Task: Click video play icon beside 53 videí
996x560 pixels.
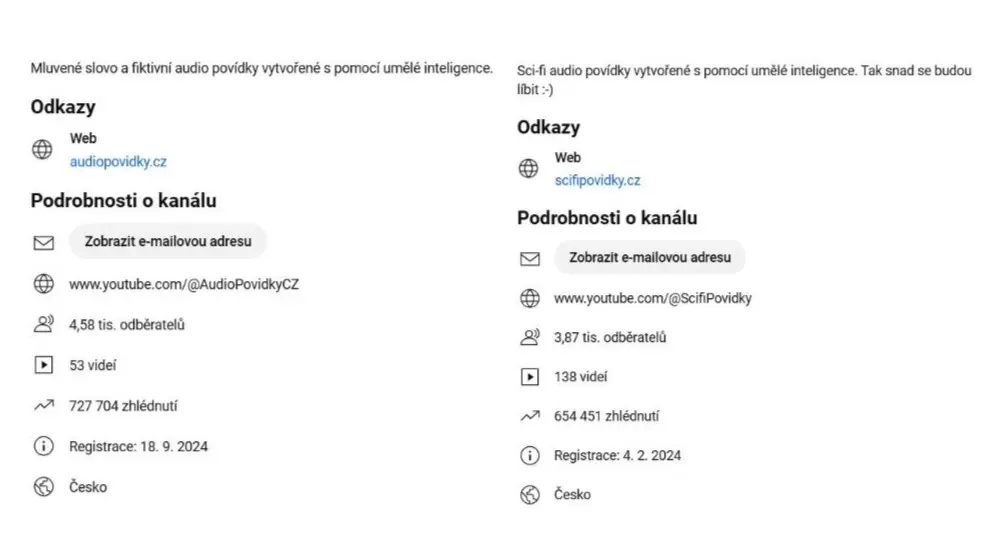Action: click(x=44, y=365)
